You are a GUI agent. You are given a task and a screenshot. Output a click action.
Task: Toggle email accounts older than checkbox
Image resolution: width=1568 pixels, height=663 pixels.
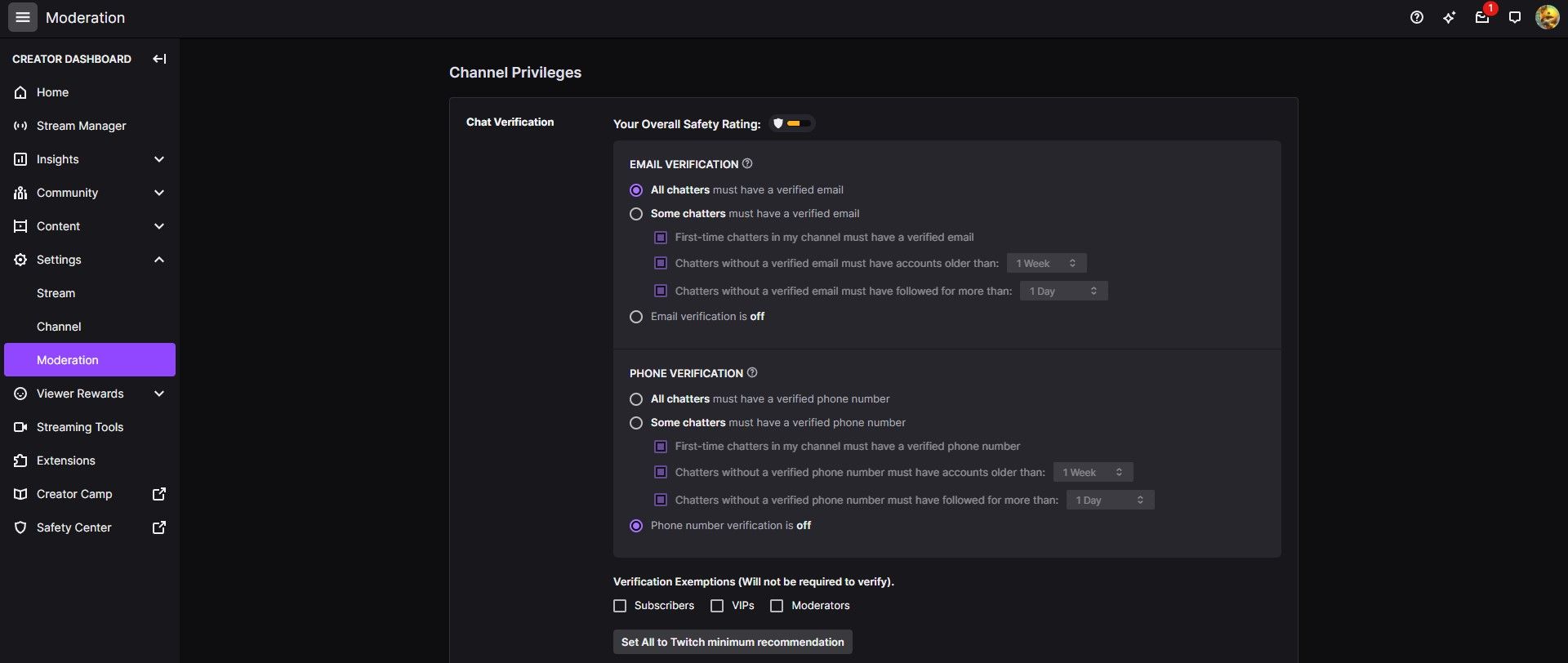point(661,263)
